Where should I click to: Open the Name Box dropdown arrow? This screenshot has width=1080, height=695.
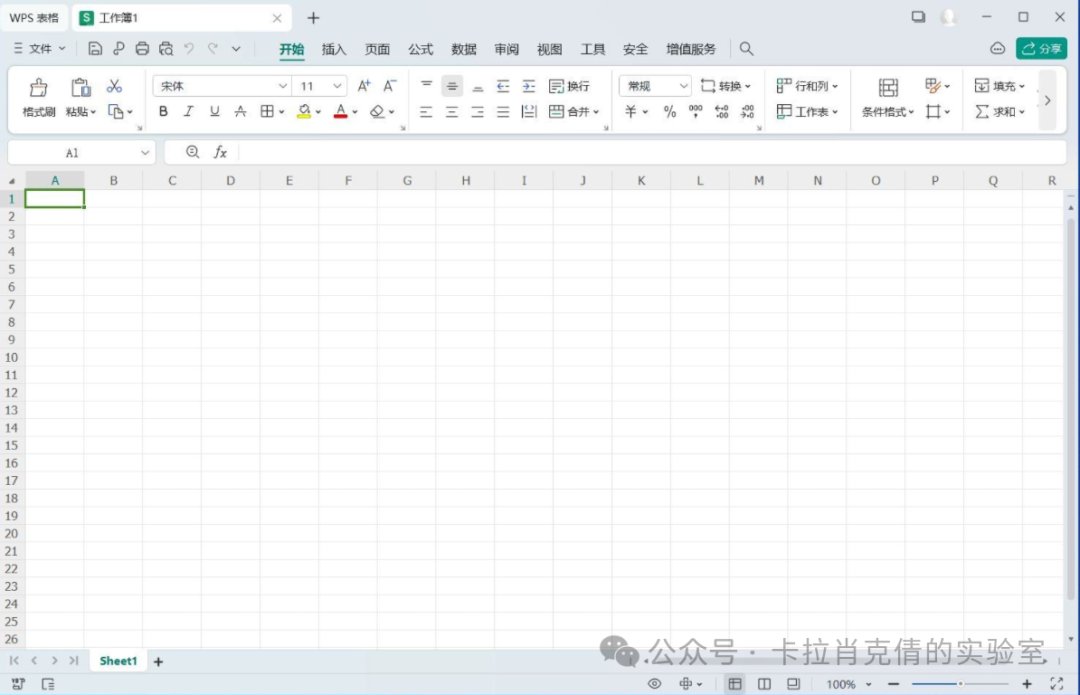(145, 153)
